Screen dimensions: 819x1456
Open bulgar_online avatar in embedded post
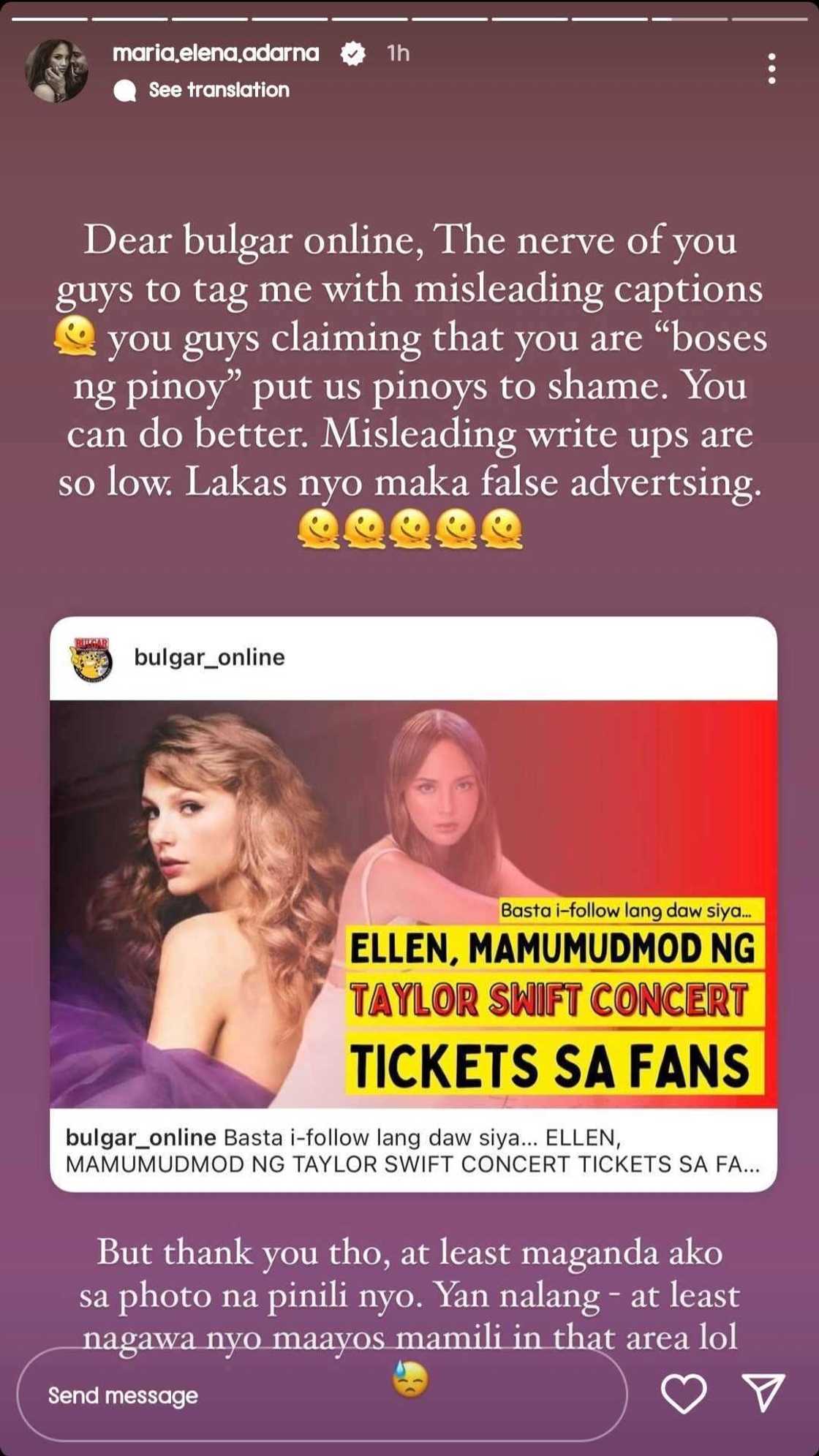[91, 659]
